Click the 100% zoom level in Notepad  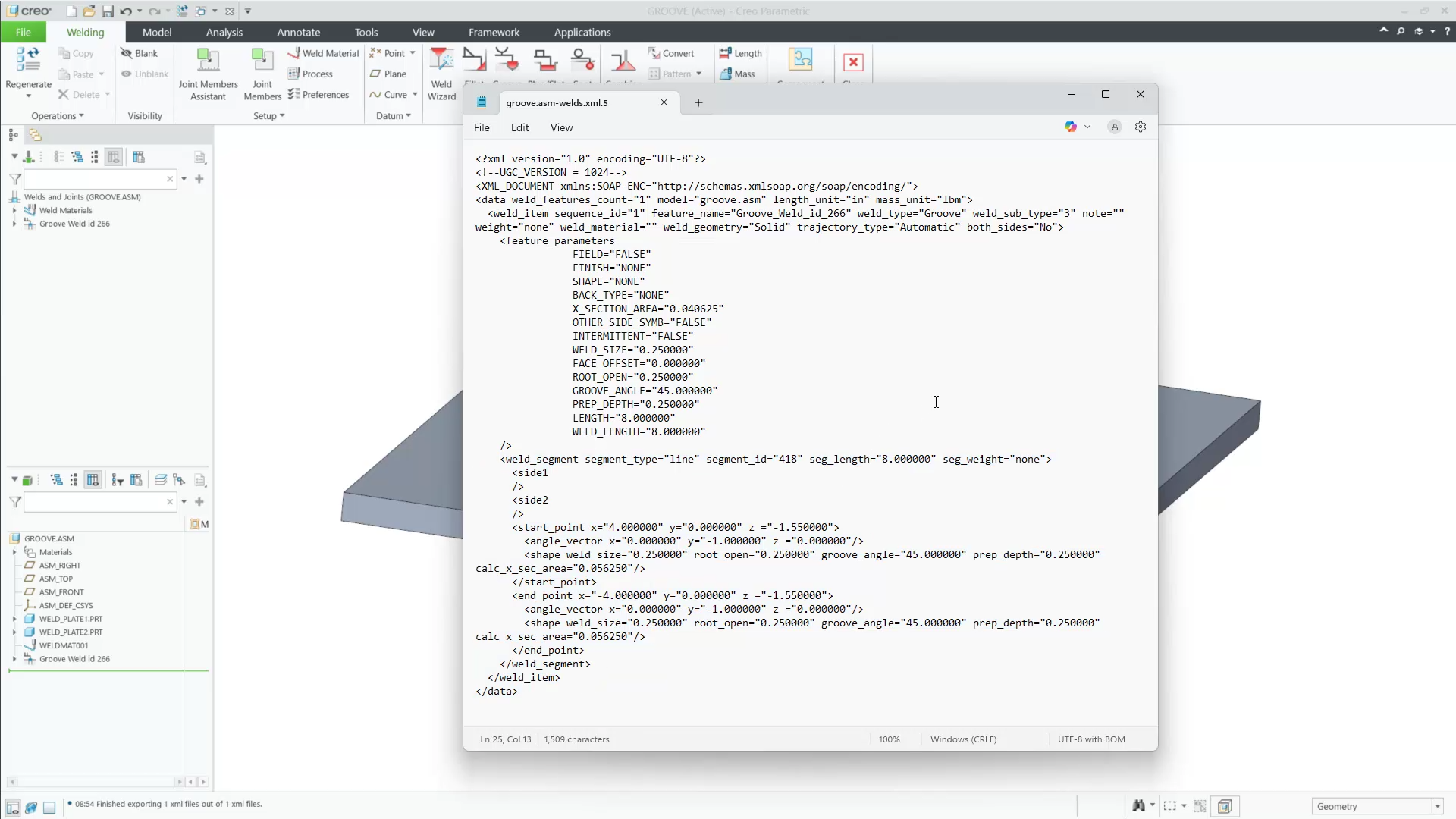tap(889, 739)
